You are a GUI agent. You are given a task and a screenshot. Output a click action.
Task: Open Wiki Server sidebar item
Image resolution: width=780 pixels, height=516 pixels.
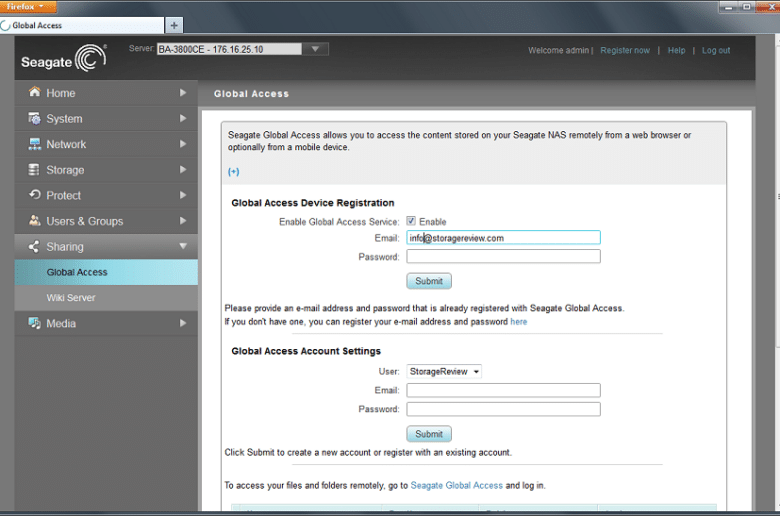pyautogui.click(x=106, y=298)
